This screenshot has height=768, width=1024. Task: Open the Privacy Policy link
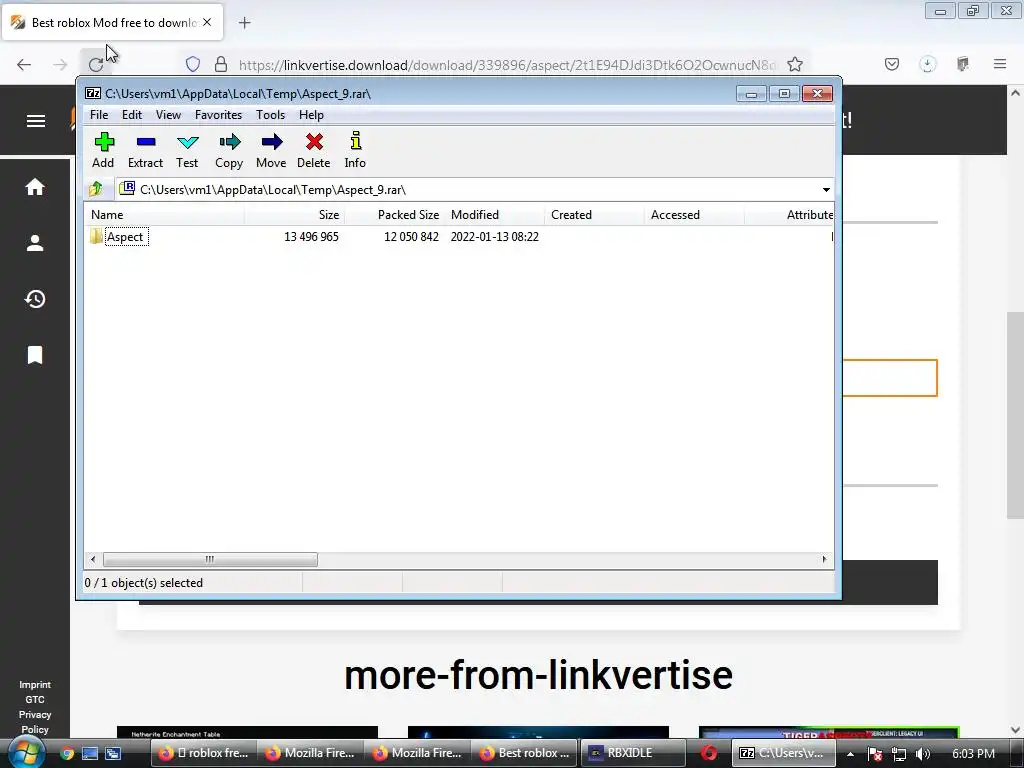click(35, 722)
